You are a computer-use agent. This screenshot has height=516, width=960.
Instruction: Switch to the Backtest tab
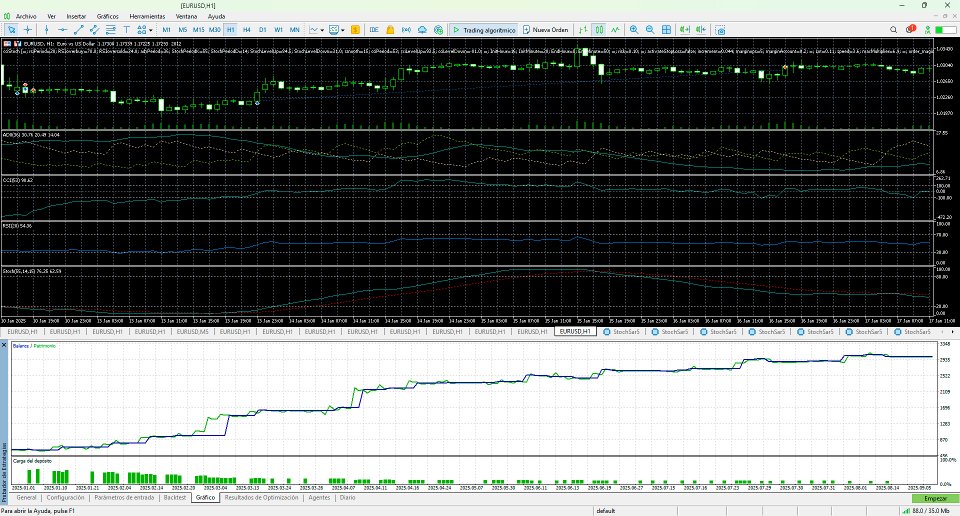point(175,497)
